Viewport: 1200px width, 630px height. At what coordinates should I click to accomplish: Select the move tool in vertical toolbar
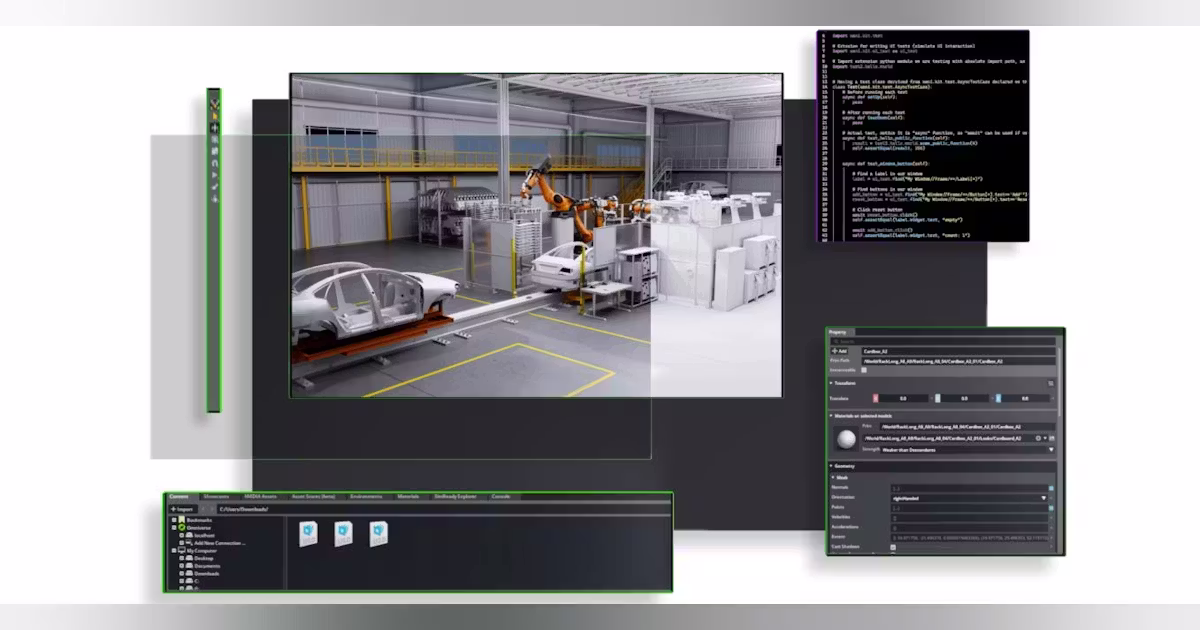(214, 127)
